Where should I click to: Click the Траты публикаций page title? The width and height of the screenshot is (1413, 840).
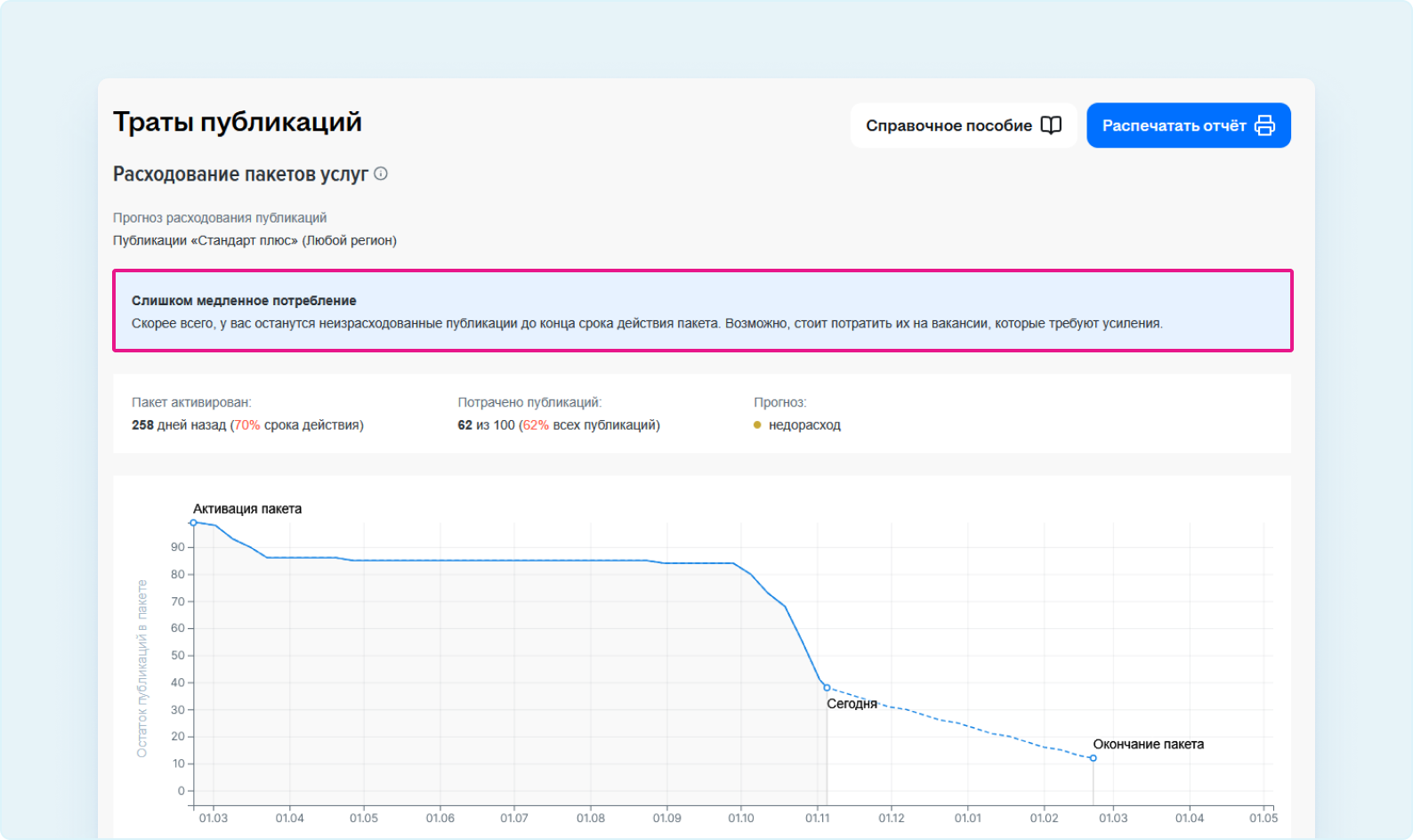237,122
